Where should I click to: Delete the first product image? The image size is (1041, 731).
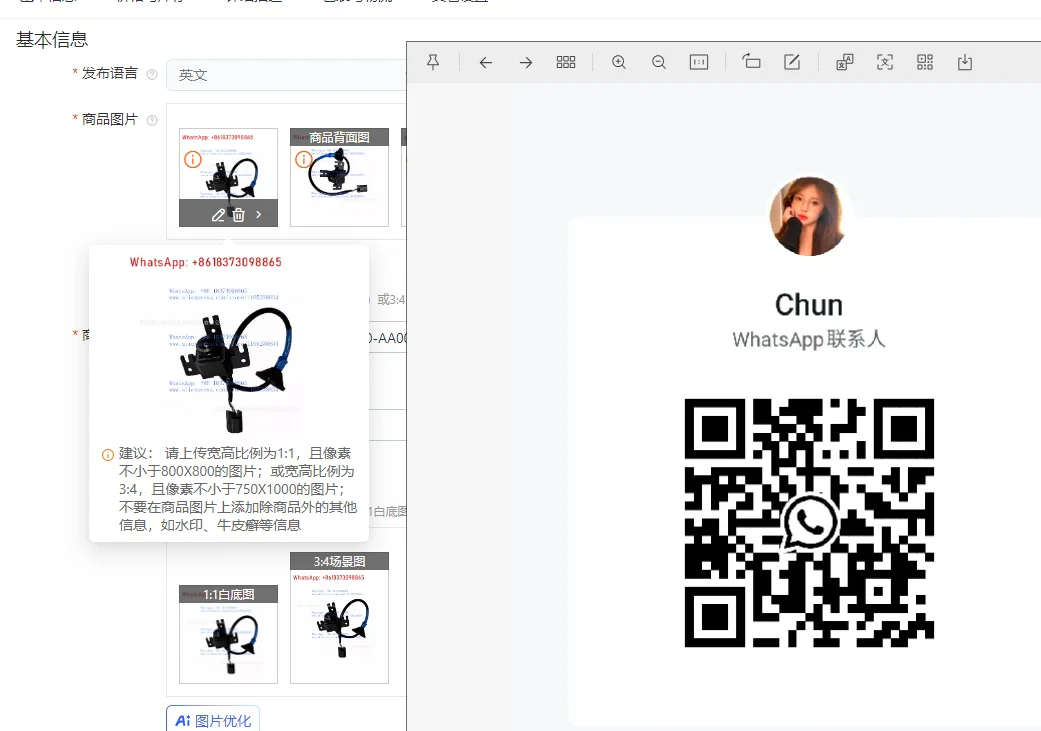point(238,215)
